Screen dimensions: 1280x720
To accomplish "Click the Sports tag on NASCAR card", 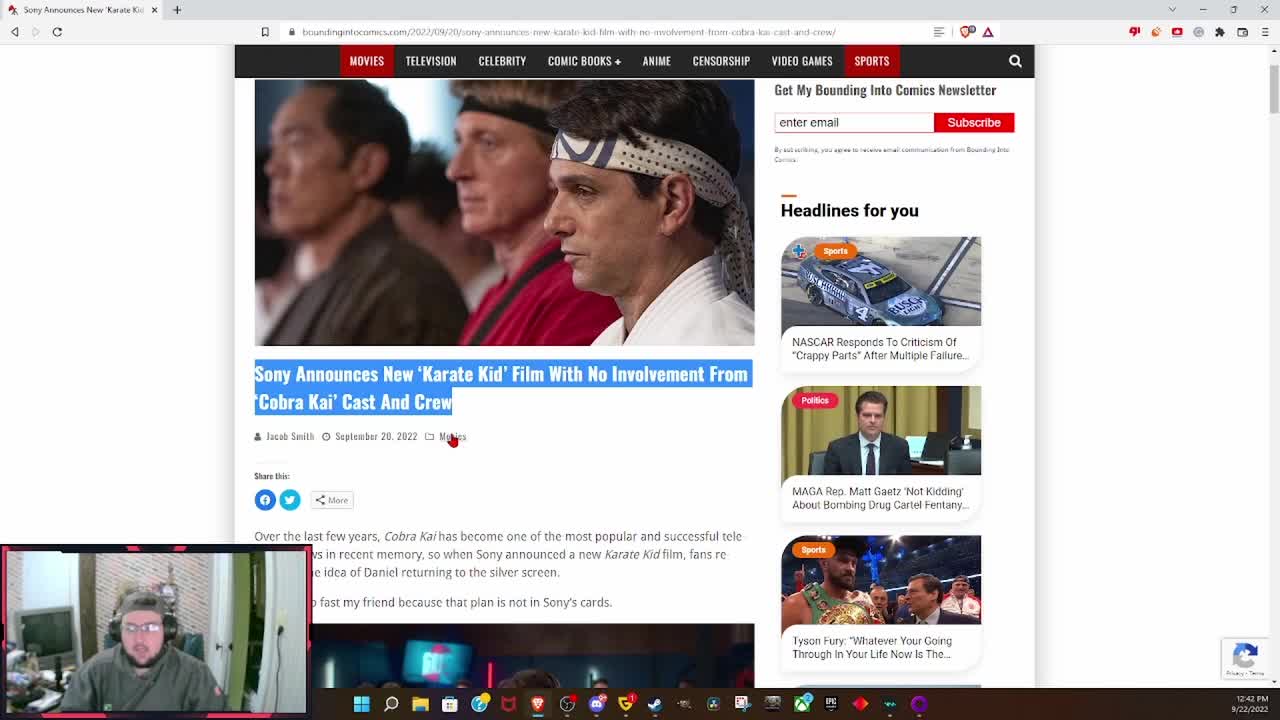I will [835, 251].
